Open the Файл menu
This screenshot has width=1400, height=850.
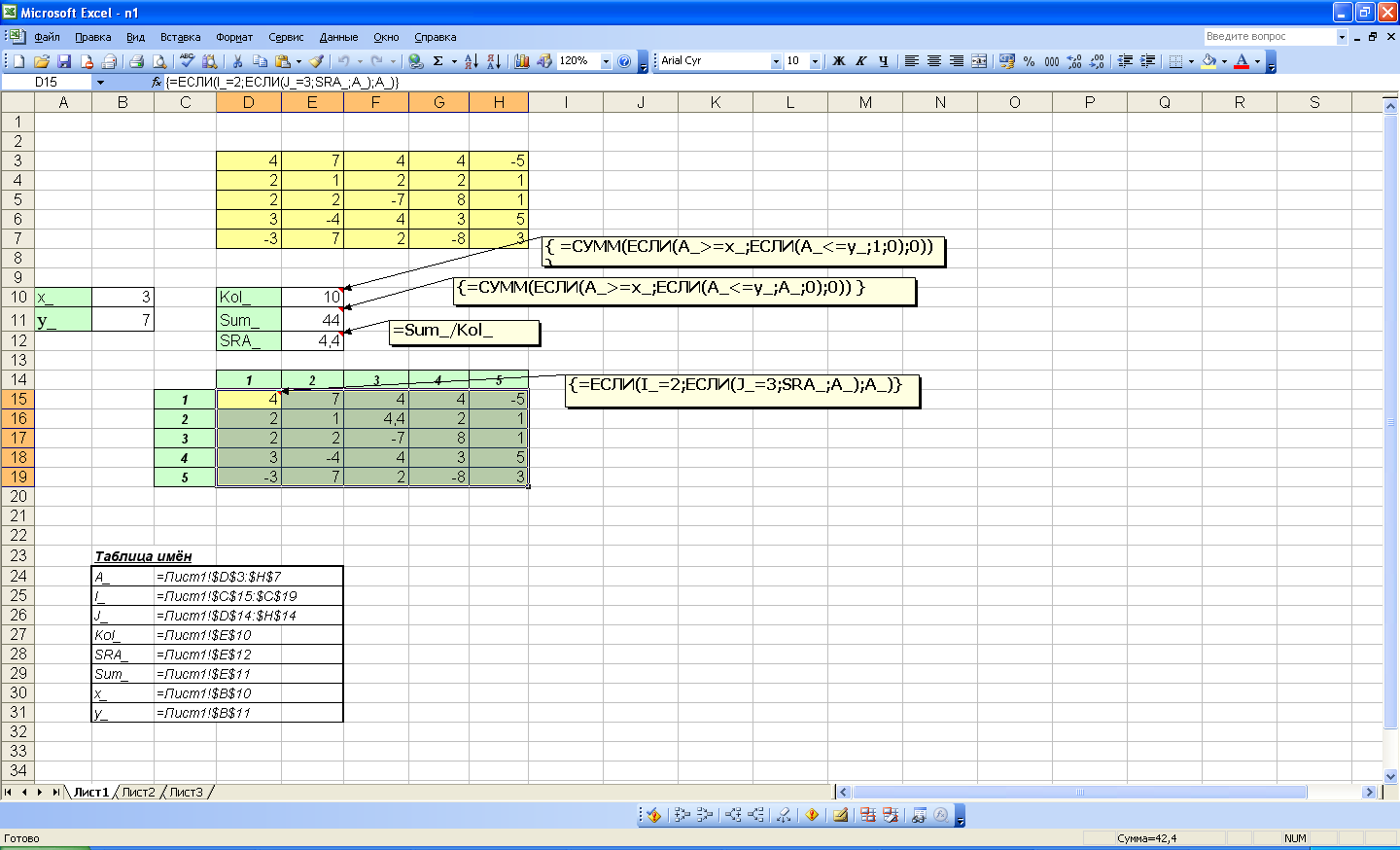pyautogui.click(x=47, y=37)
